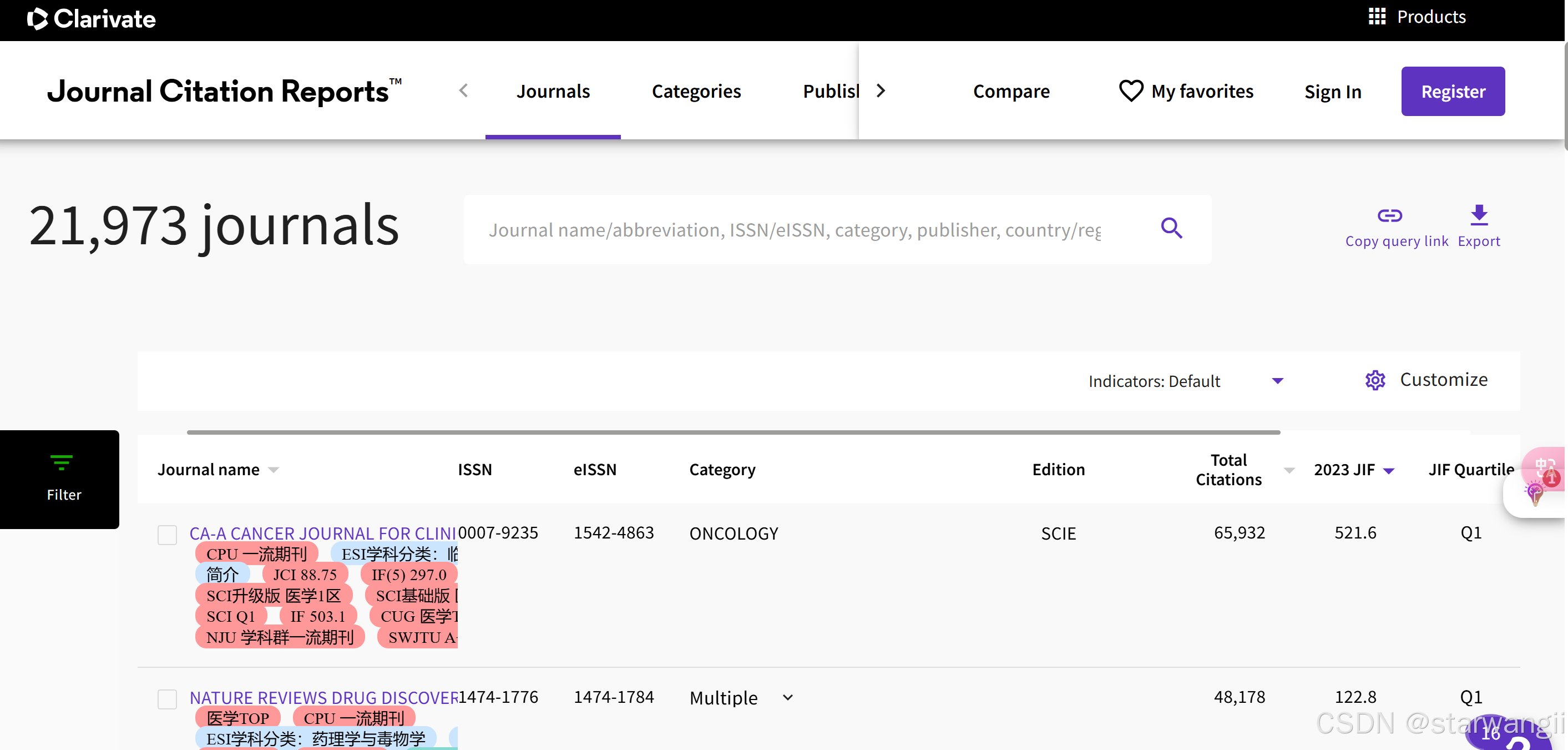Sort by the Journal name column arrow
This screenshot has width=1568, height=750.
[x=274, y=470]
